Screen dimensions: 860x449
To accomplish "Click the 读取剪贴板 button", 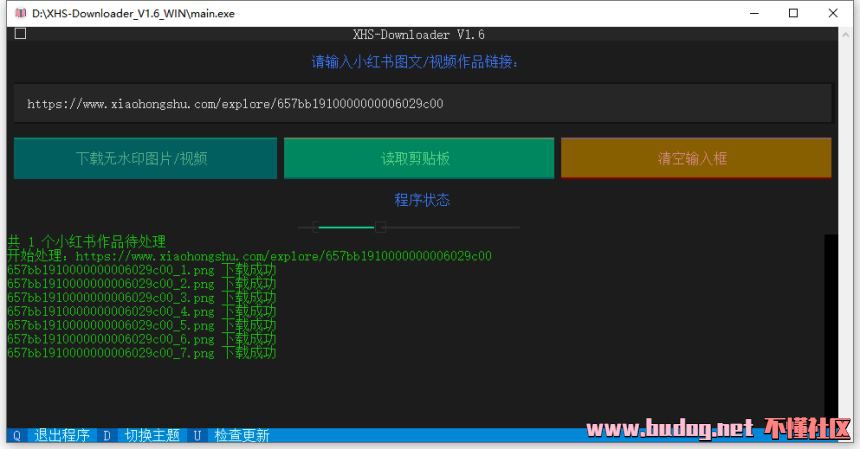I will (x=419, y=158).
